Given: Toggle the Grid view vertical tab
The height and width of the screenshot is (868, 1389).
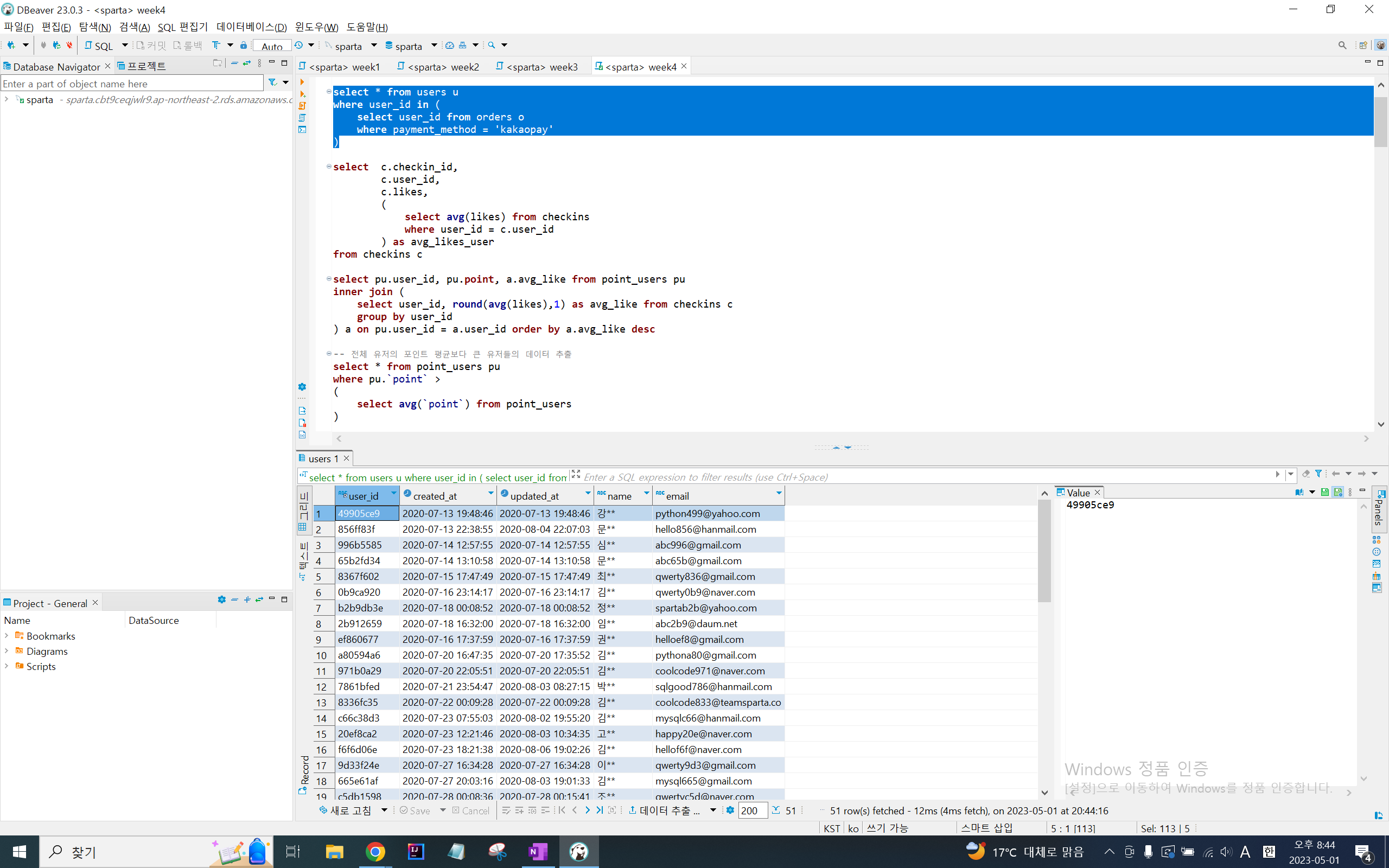Looking at the screenshot, I should click(x=304, y=511).
